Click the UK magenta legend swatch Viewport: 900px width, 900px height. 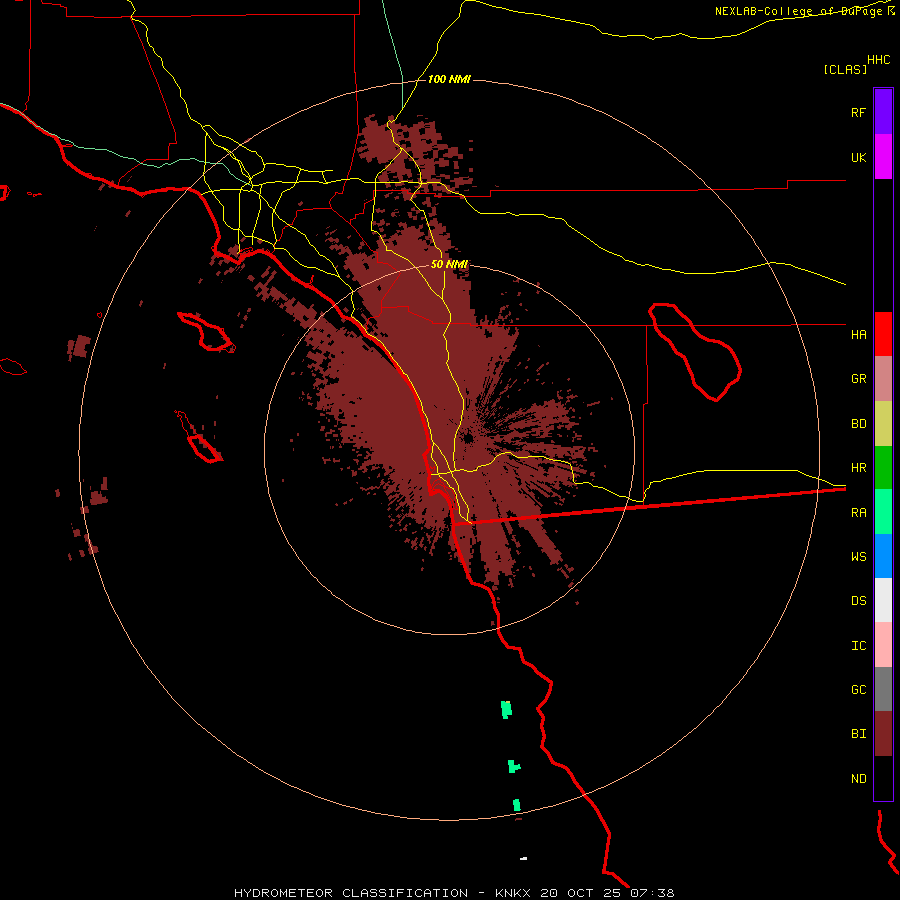click(883, 157)
